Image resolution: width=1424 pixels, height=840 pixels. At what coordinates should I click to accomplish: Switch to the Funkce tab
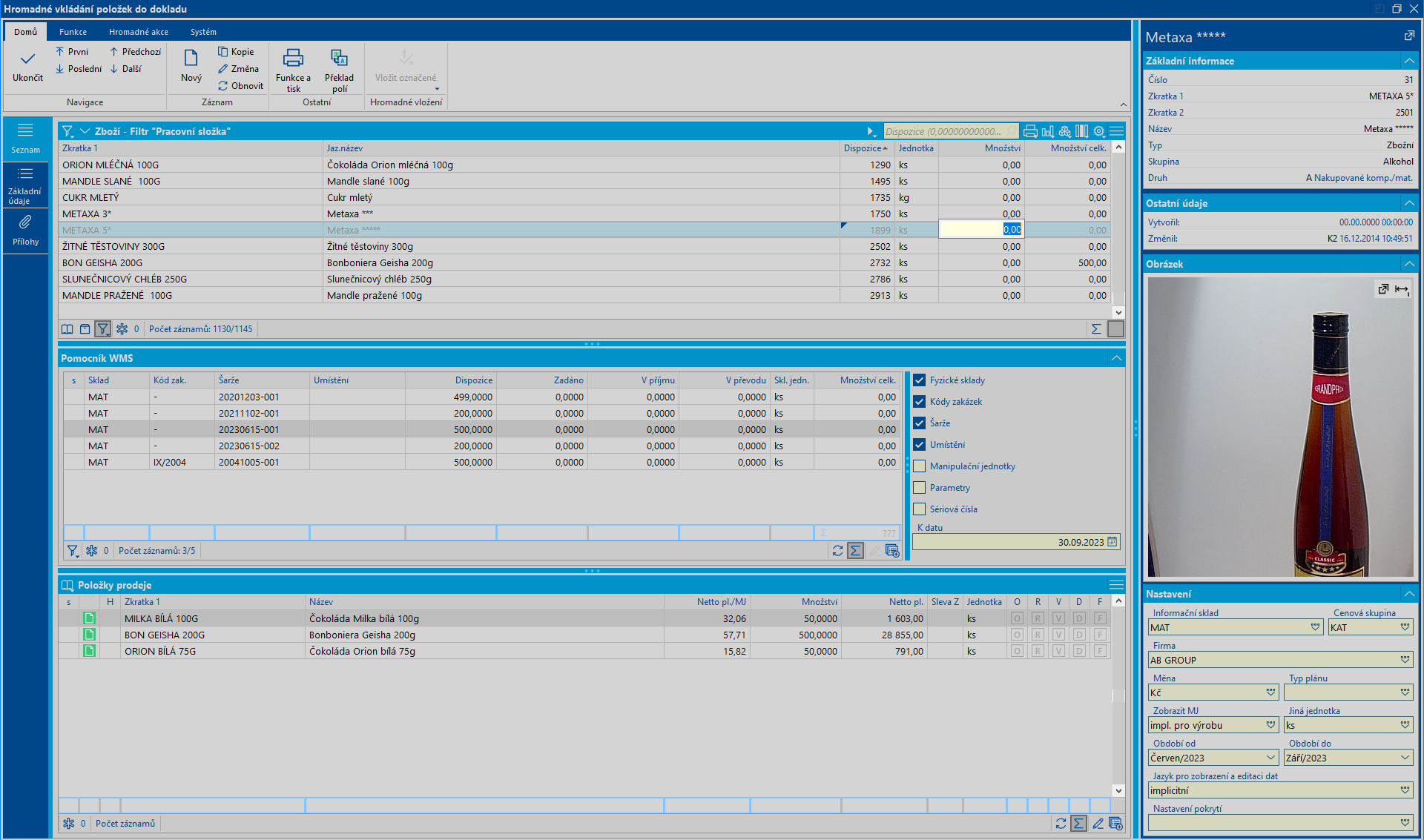coord(73,32)
